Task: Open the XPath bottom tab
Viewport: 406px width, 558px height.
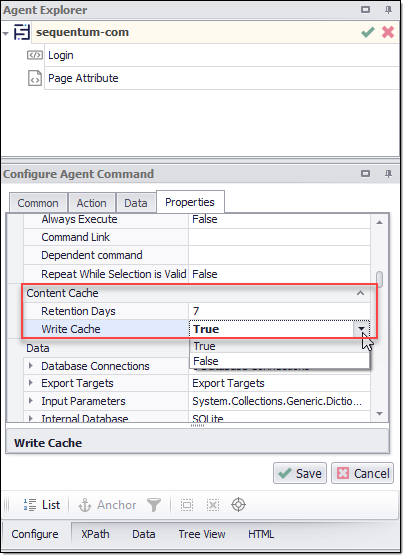Action: tap(95, 535)
